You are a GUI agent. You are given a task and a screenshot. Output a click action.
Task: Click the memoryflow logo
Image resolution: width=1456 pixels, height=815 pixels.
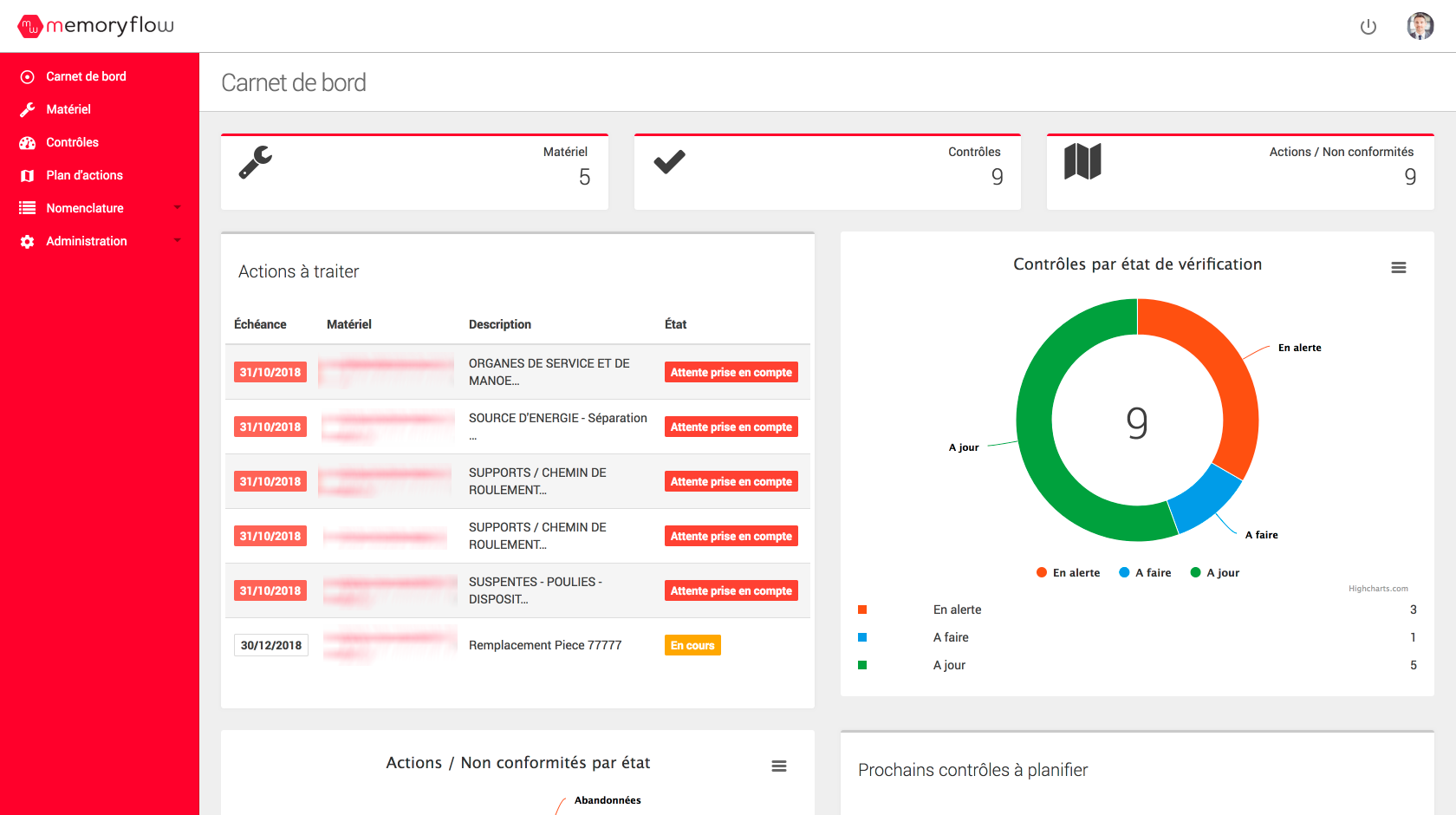click(x=96, y=26)
